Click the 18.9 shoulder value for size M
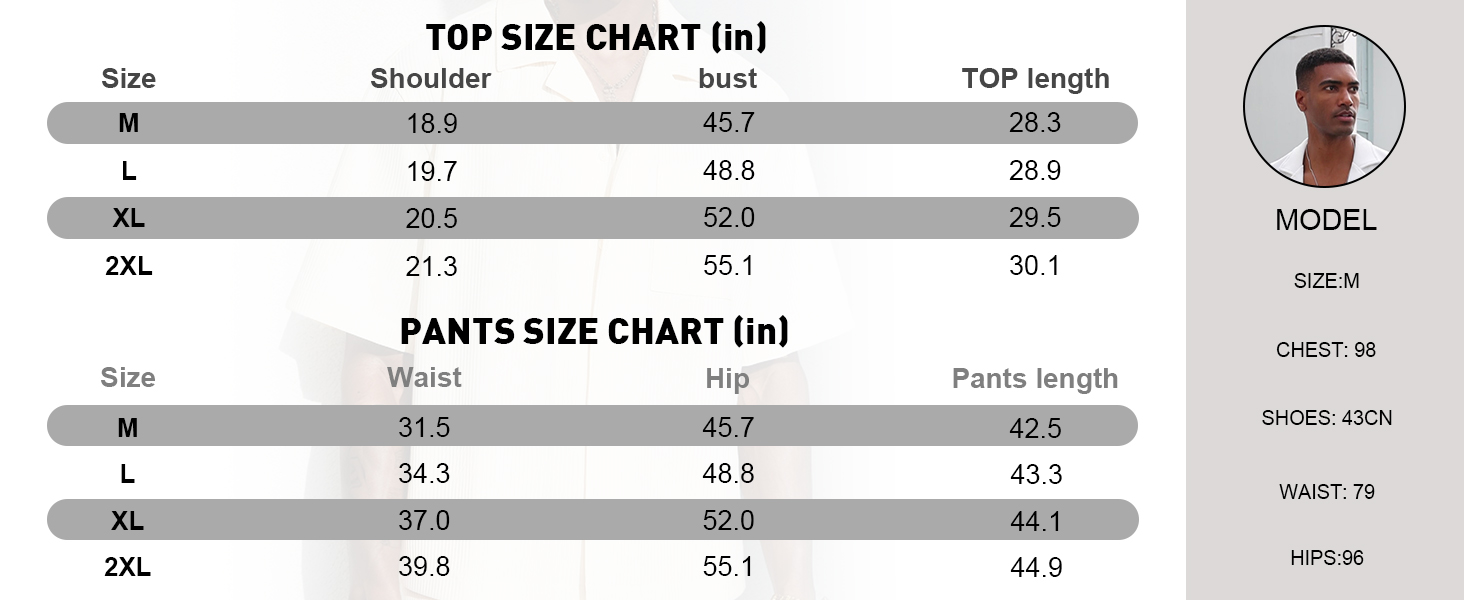Screen dimensions: 1464x600 tap(432, 124)
